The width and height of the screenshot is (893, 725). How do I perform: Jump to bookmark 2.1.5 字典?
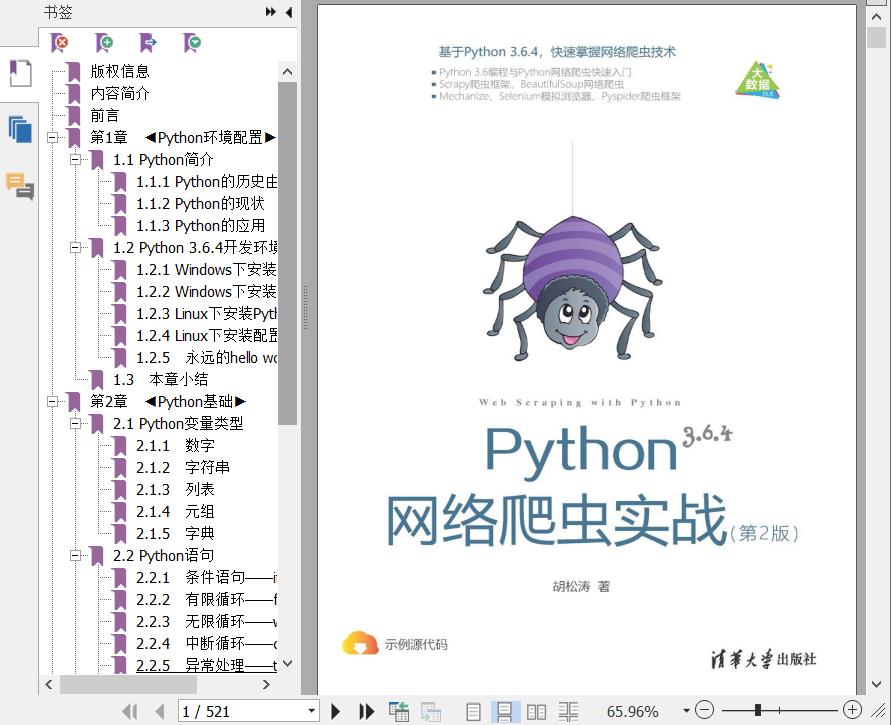click(x=175, y=534)
